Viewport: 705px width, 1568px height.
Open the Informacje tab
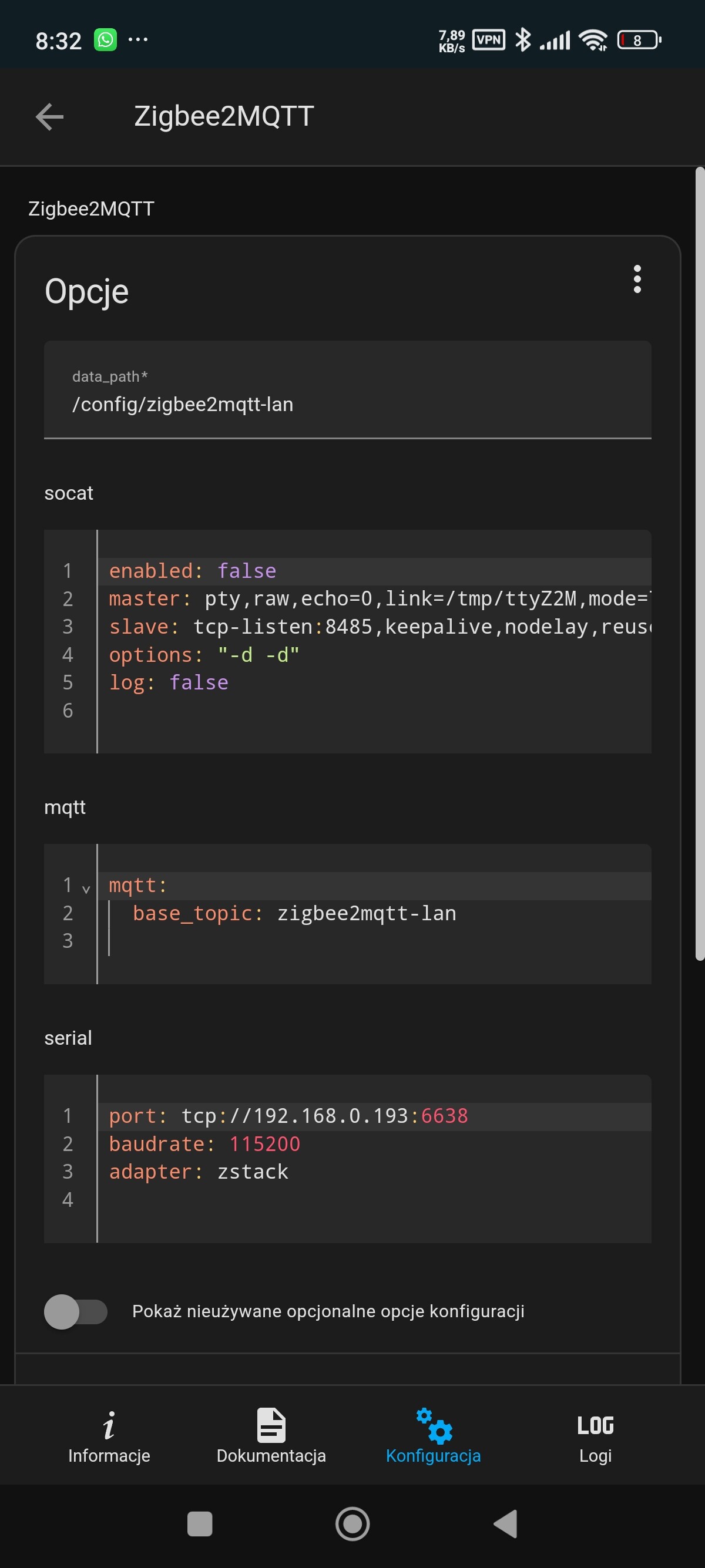coord(109,1436)
